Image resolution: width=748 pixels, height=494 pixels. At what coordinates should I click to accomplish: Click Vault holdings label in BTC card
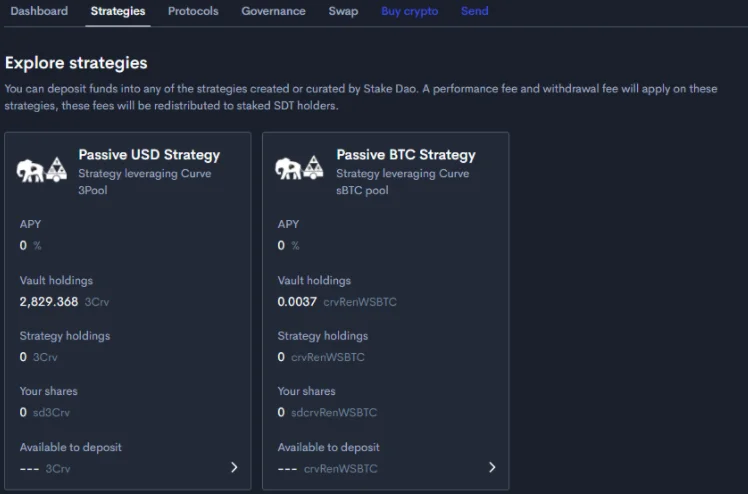(314, 281)
